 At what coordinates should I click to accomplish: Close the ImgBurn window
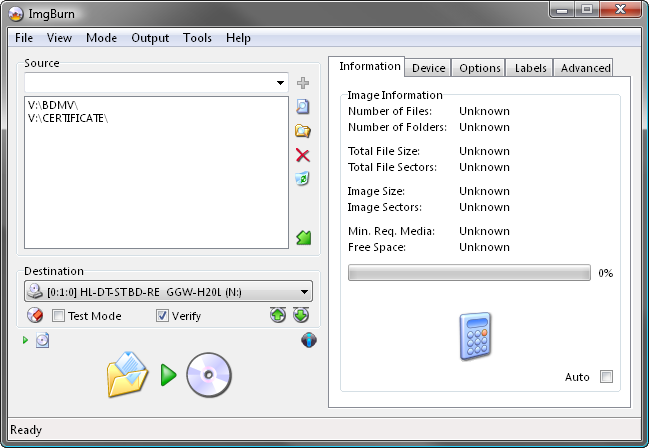(x=620, y=10)
